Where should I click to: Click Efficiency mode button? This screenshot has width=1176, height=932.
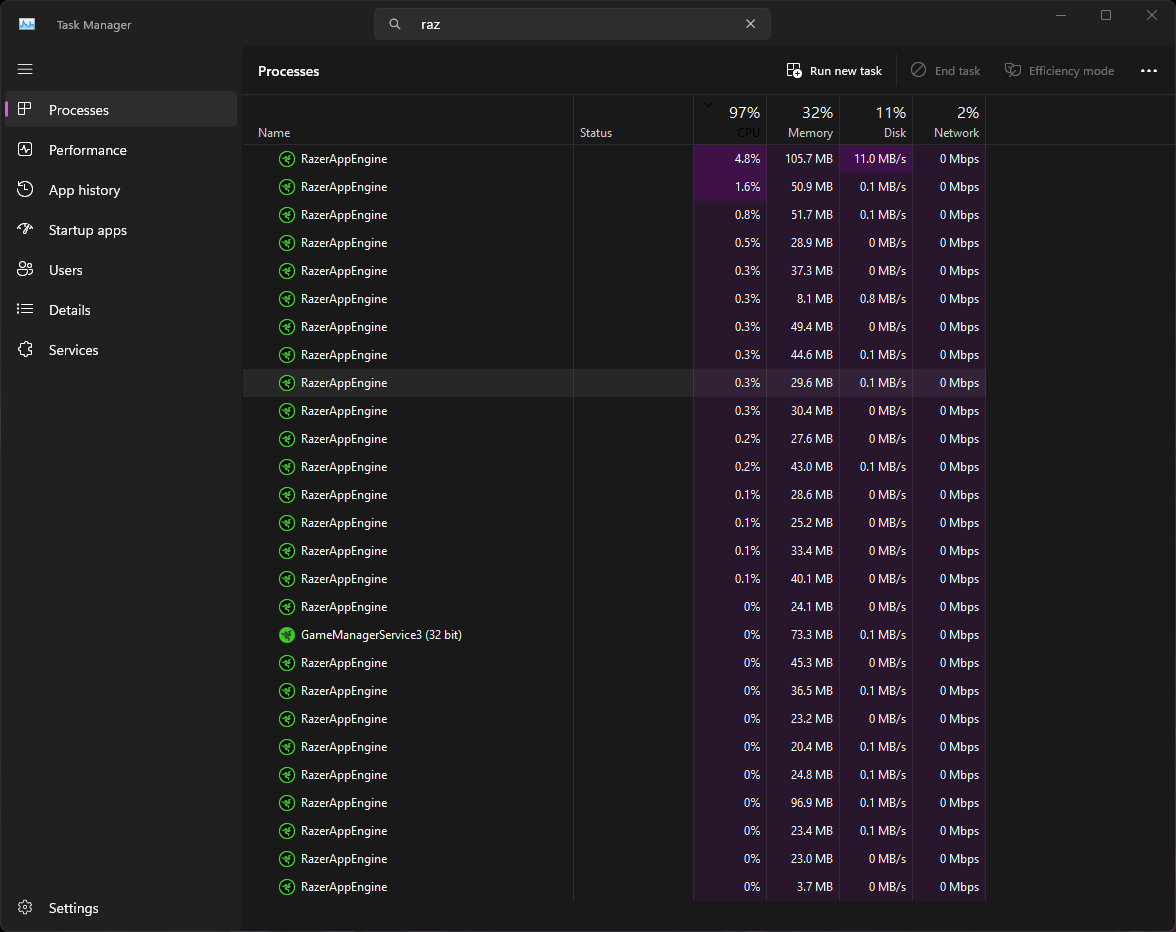(x=1059, y=70)
